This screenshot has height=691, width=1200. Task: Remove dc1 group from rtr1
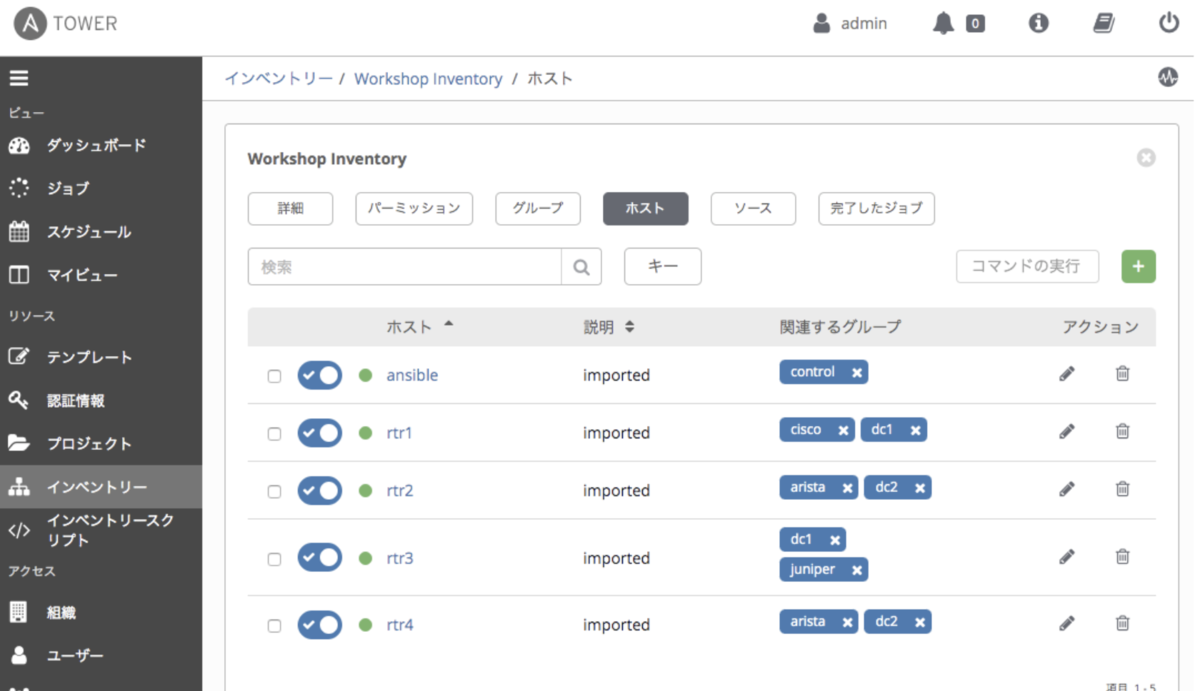pos(915,430)
